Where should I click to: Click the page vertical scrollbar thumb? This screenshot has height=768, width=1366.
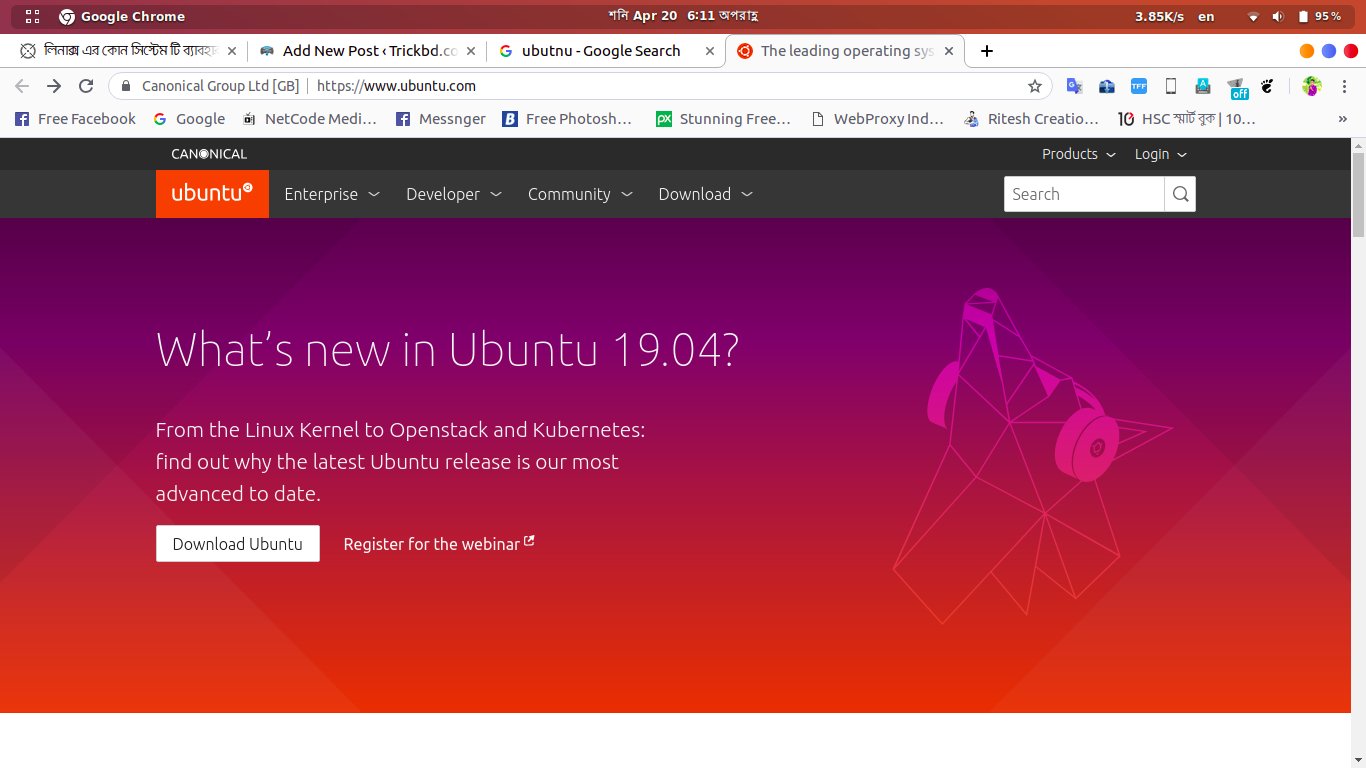pos(1358,195)
